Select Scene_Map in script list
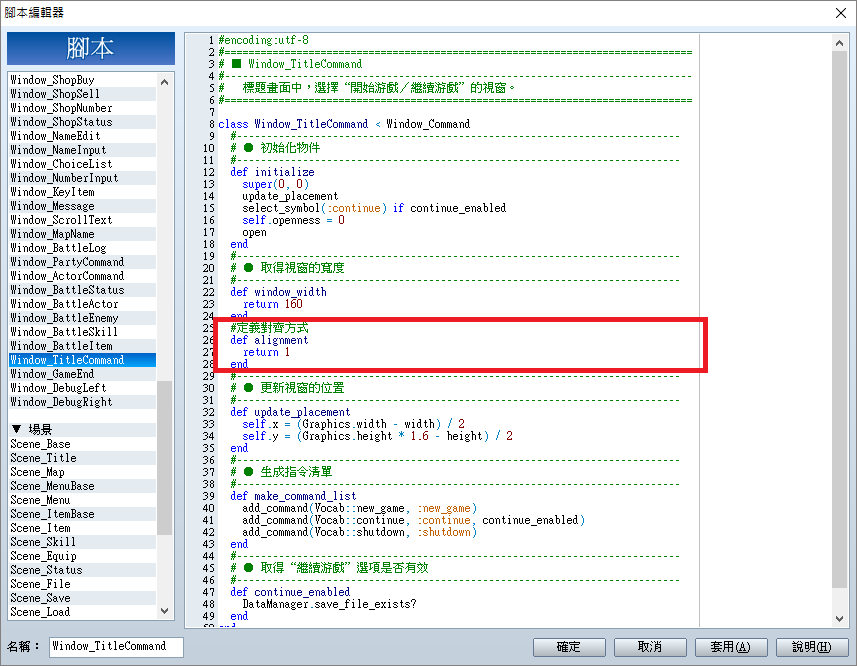 click(83, 472)
